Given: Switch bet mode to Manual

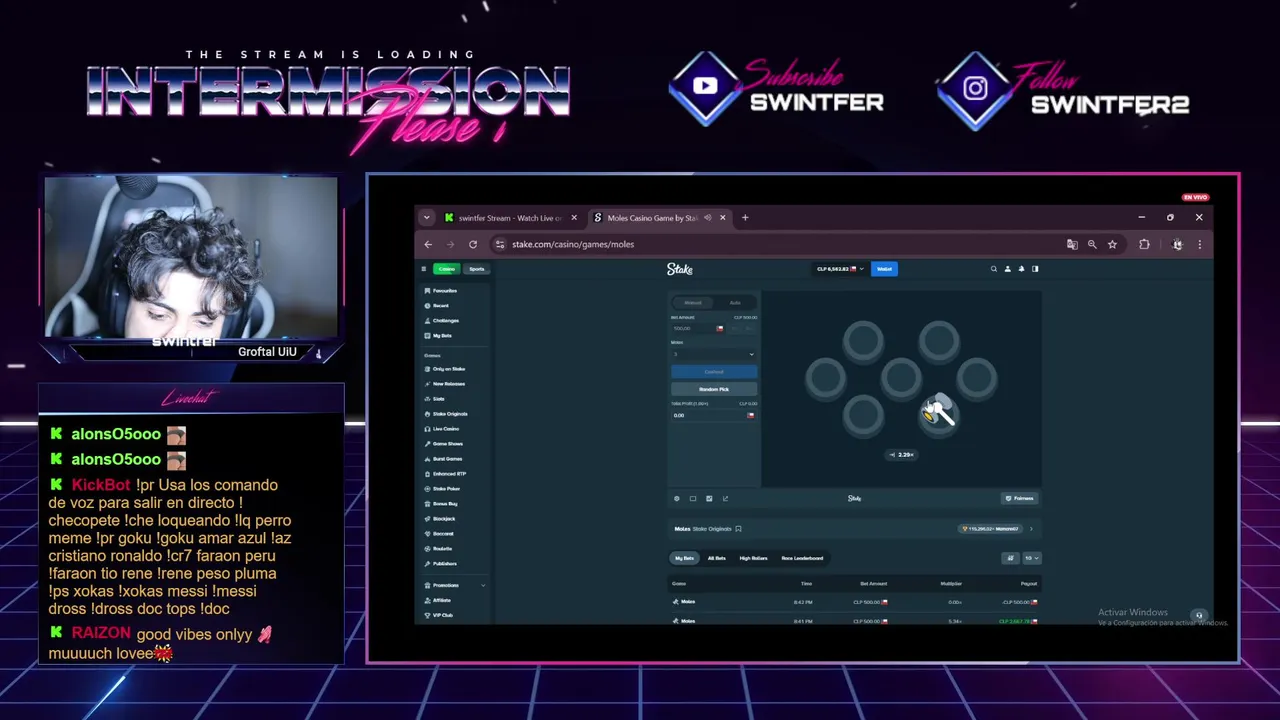Looking at the screenshot, I should (x=692, y=302).
